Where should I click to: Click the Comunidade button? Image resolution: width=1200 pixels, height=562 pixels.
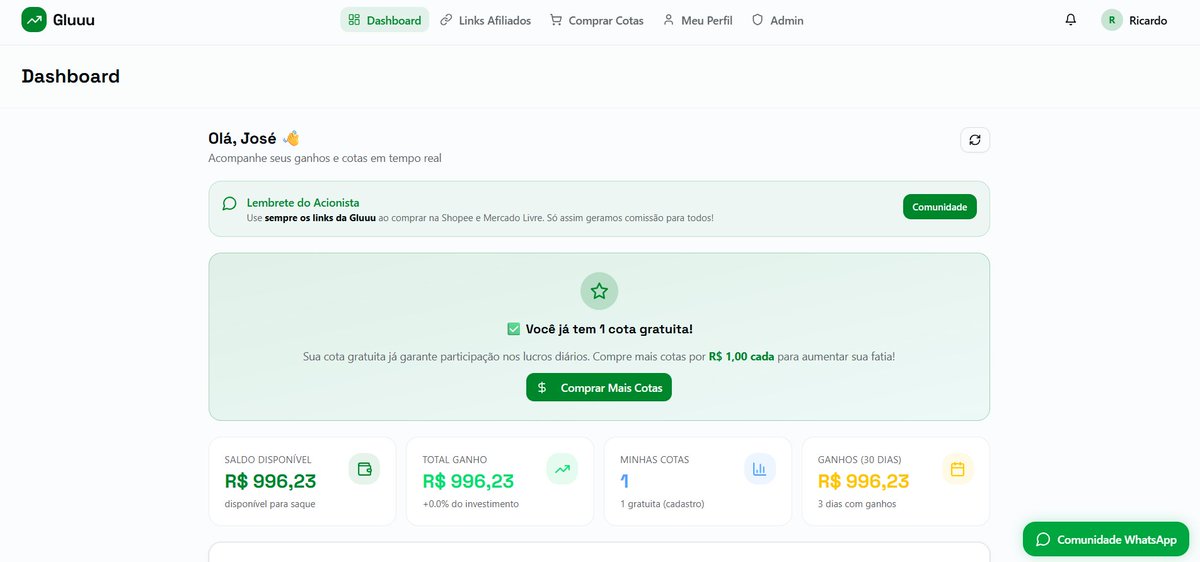[x=940, y=207]
